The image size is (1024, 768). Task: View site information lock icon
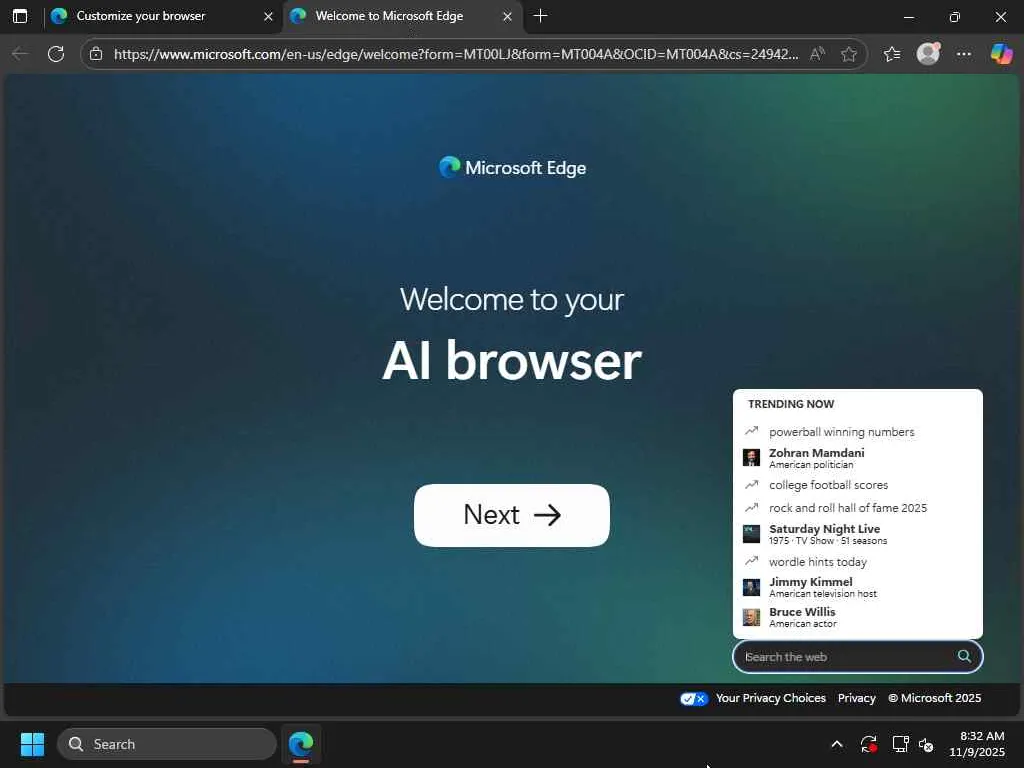coord(96,54)
